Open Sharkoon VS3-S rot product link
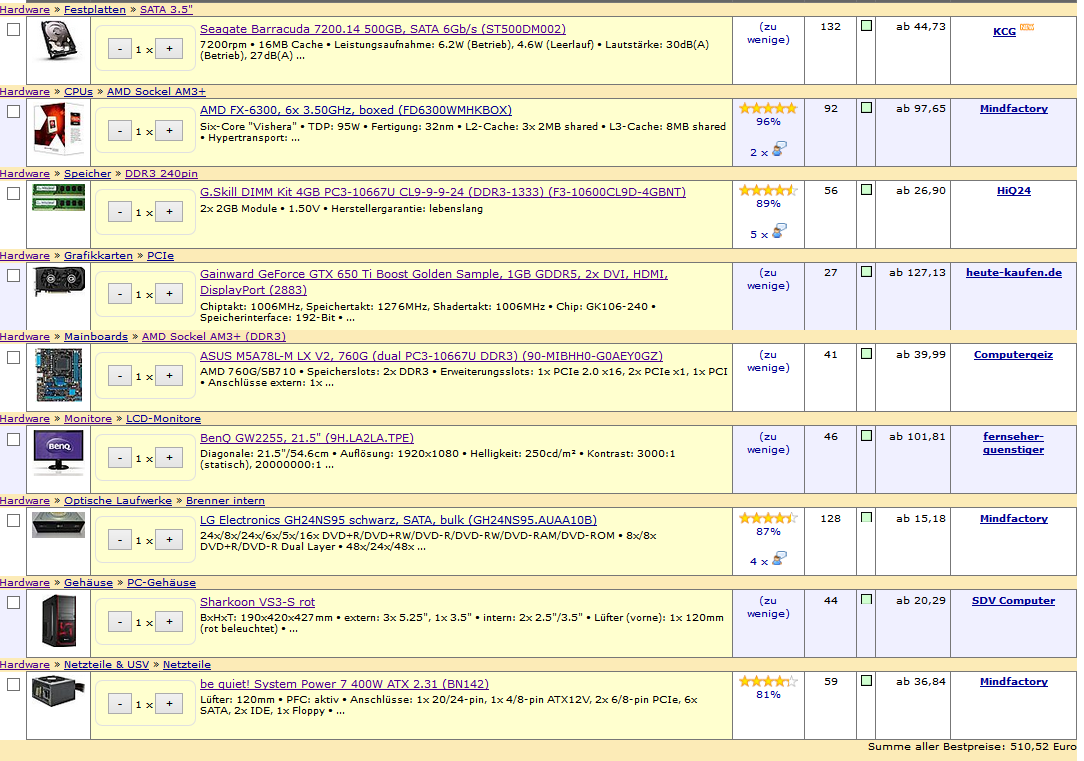1084x761 pixels. tap(257, 602)
